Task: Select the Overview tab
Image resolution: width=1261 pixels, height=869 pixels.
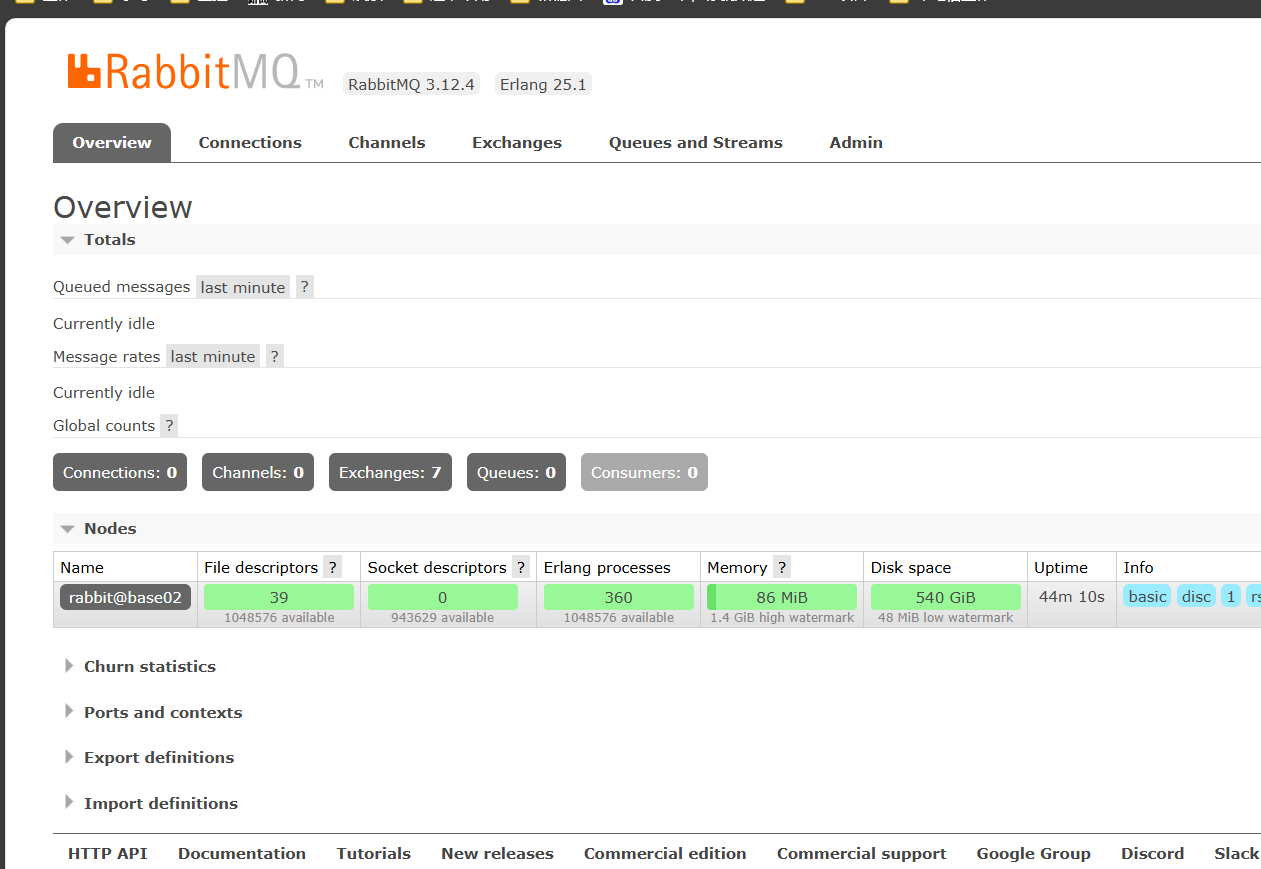Action: pyautogui.click(x=112, y=143)
